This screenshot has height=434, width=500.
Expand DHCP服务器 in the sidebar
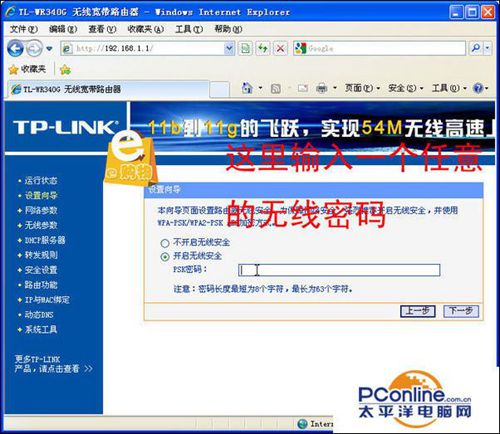(45, 240)
